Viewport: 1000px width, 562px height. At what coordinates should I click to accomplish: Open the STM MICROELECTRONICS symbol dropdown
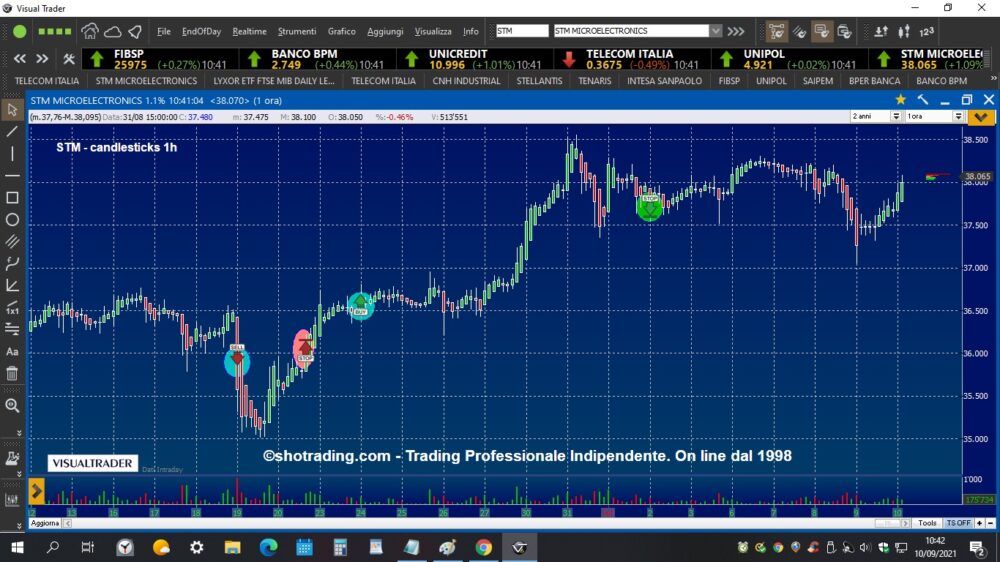tap(716, 31)
